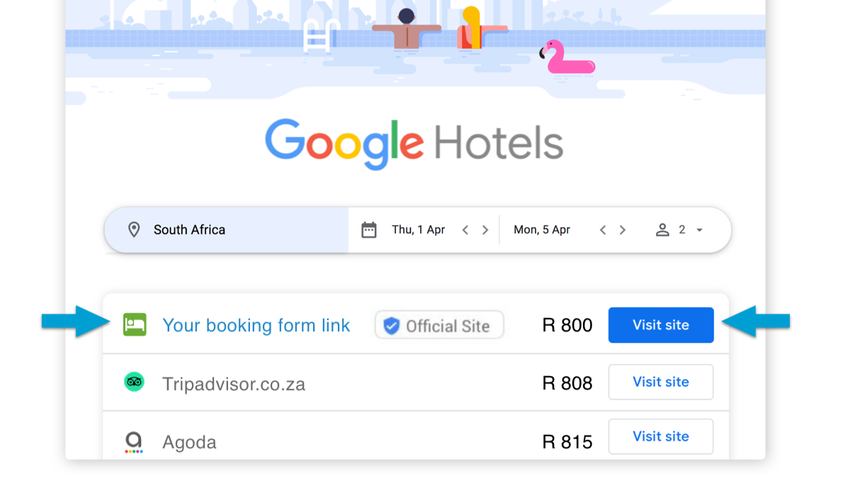The image size is (850, 478).
Task: Open the Your booking form link
Action: [x=256, y=325]
